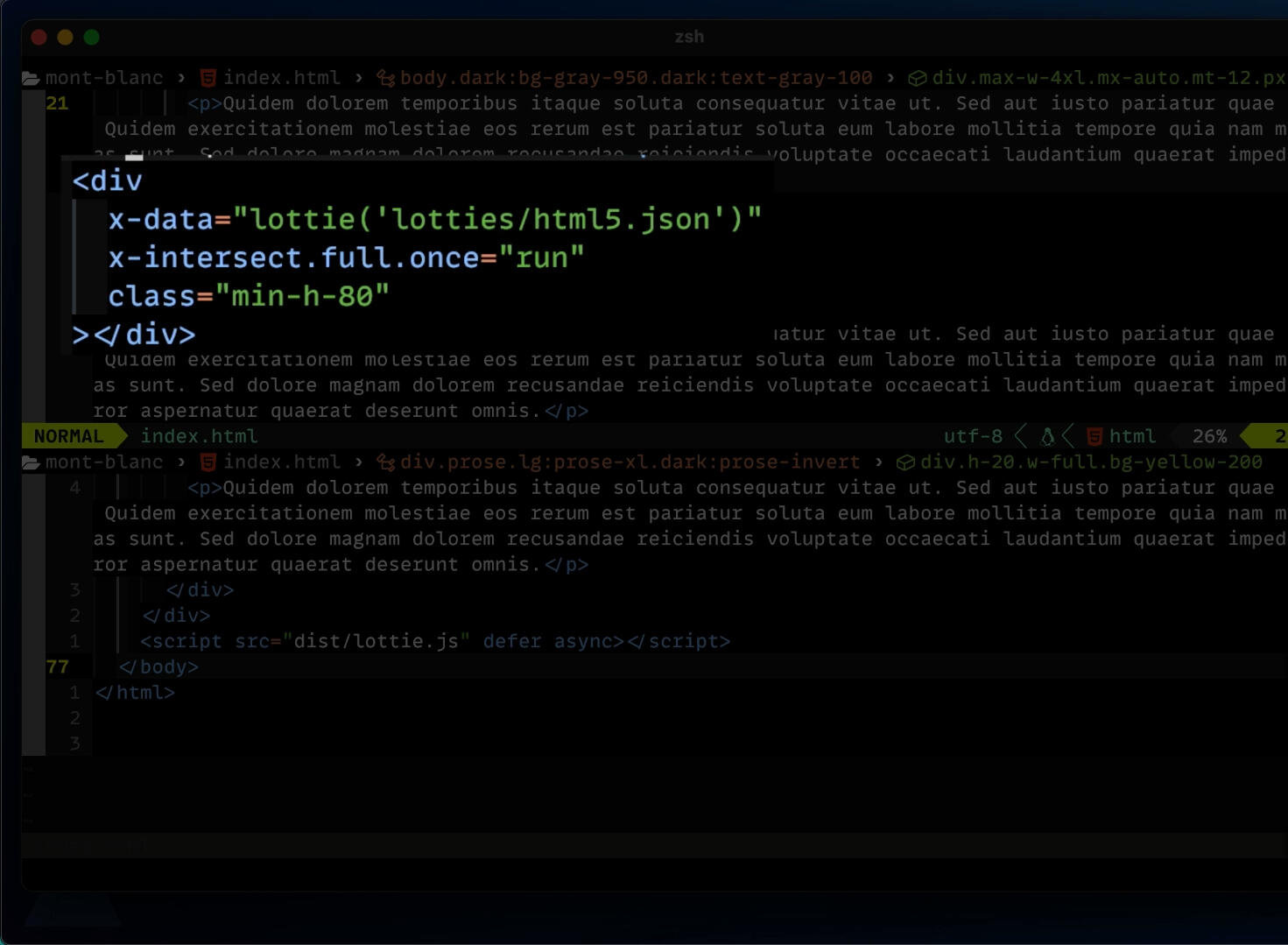Select the tag icon before body.dark:bg-gray-950
This screenshot has height=945, width=1288.
point(386,77)
